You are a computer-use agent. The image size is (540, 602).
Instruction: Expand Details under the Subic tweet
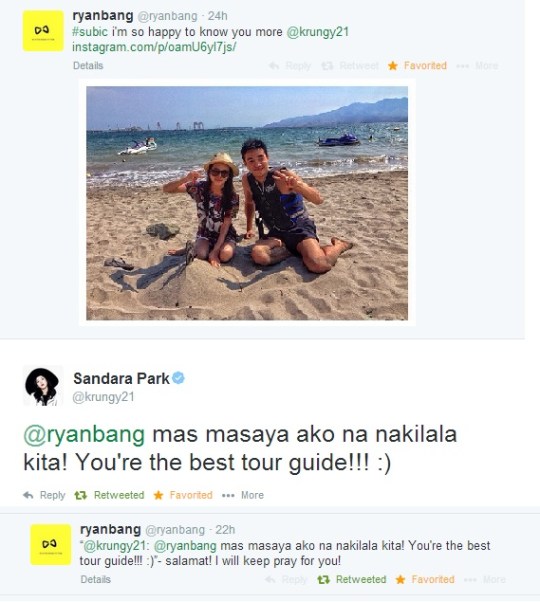pyautogui.click(x=88, y=66)
